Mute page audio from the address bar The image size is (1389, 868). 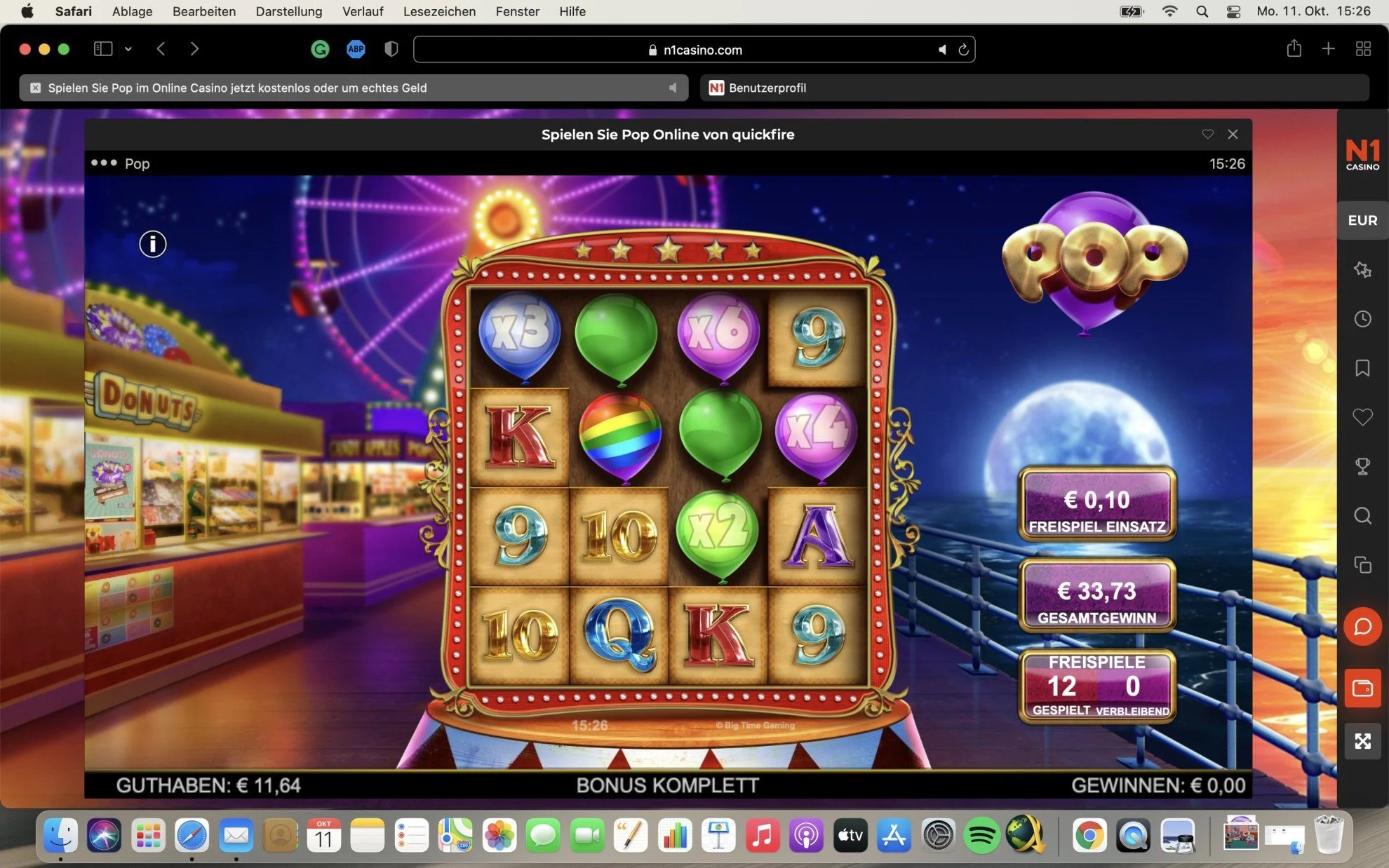pos(942,50)
